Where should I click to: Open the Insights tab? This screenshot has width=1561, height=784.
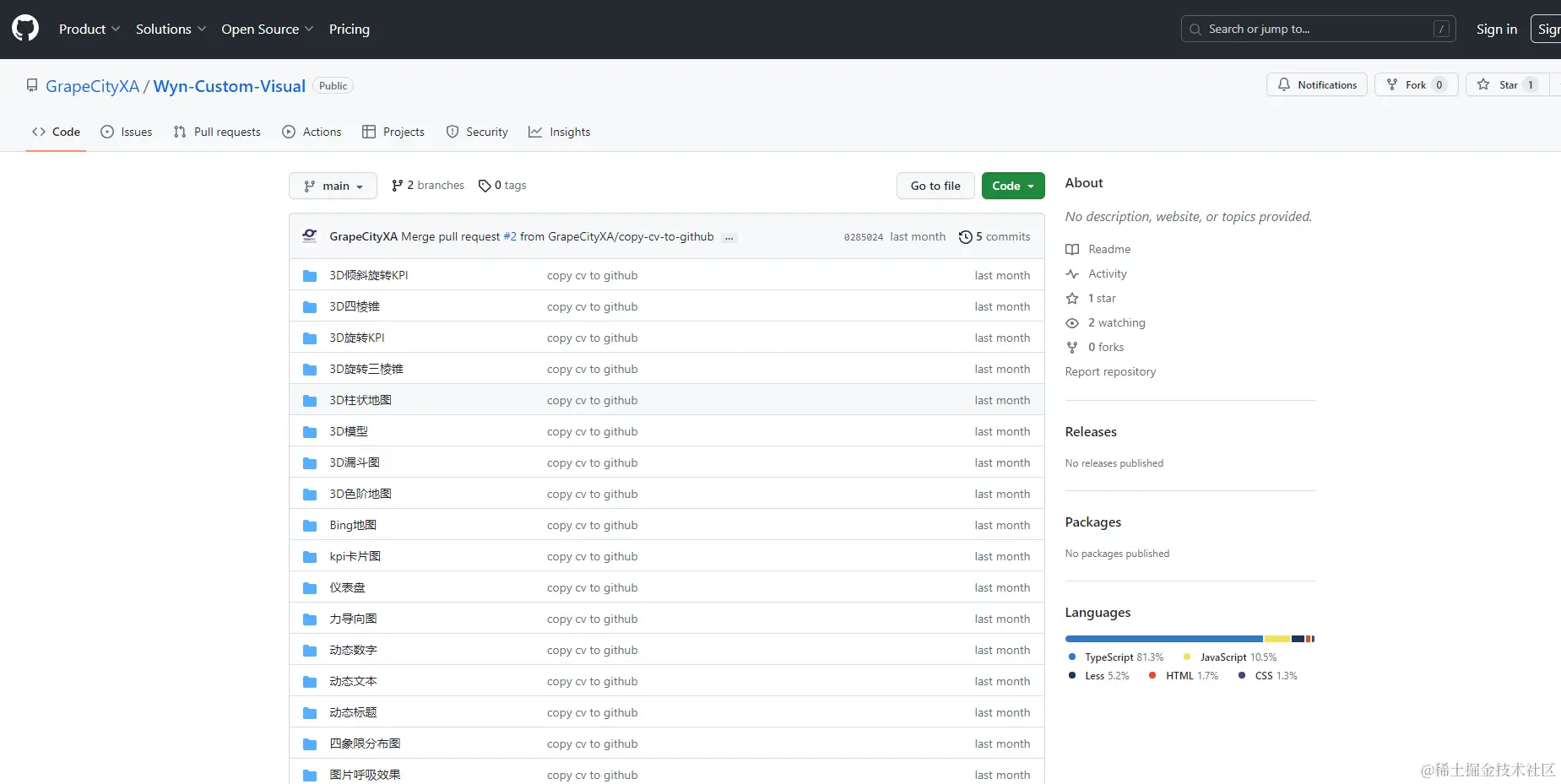559,132
